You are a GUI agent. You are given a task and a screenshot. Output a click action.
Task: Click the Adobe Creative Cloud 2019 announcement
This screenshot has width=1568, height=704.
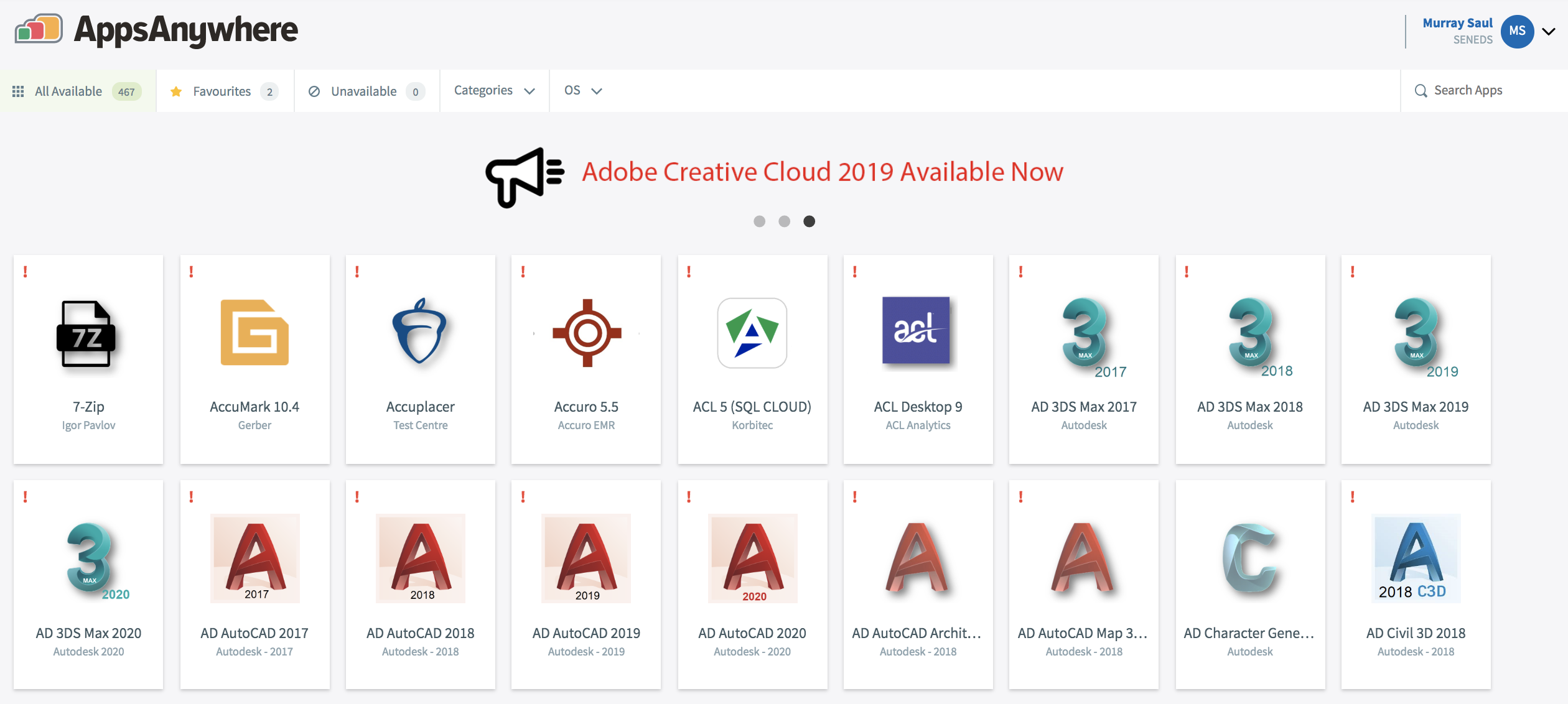[x=823, y=172]
